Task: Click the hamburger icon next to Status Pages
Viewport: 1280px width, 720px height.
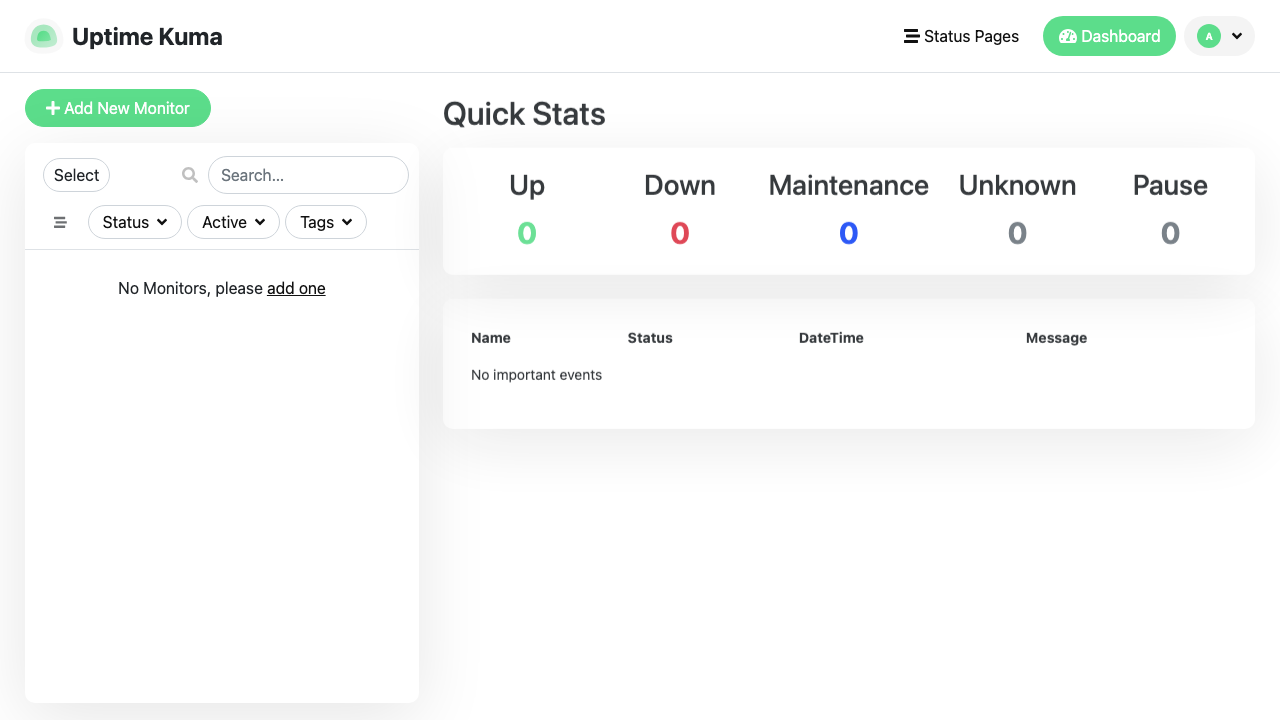Action: tap(911, 36)
